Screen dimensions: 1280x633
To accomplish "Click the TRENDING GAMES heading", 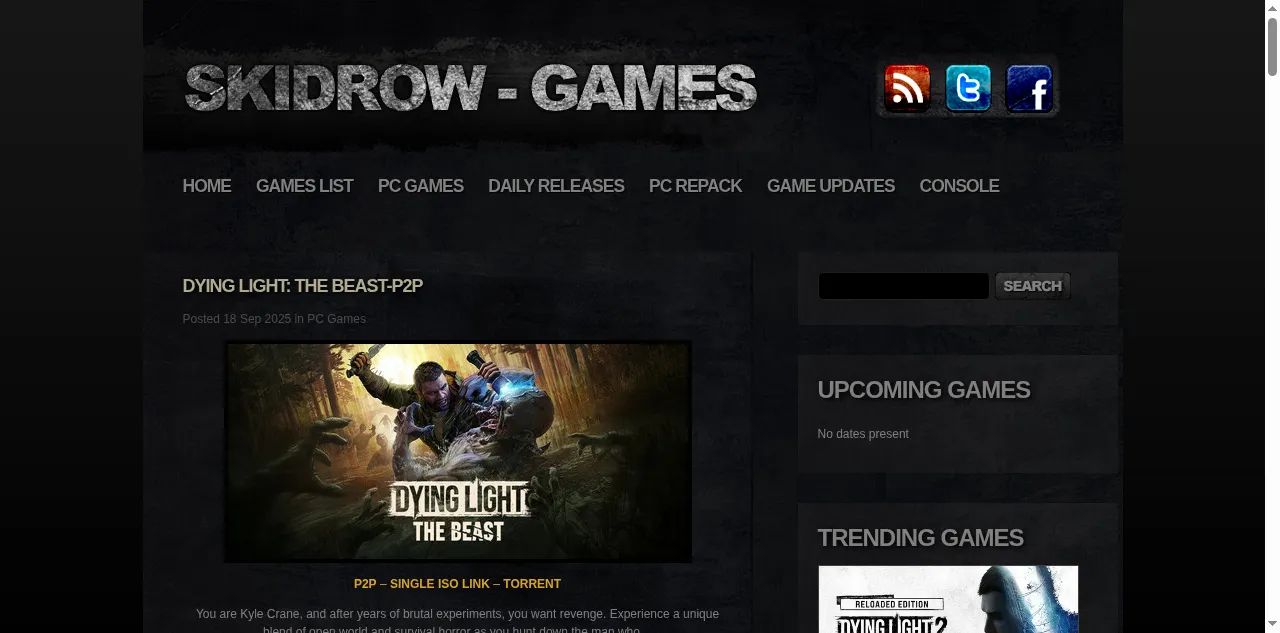I will tap(921, 538).
